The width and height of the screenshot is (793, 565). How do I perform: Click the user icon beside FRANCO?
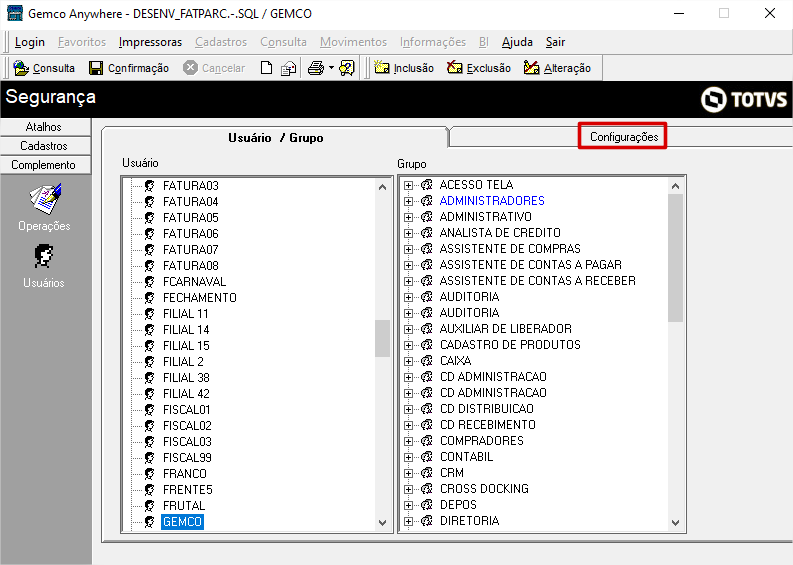(x=149, y=473)
